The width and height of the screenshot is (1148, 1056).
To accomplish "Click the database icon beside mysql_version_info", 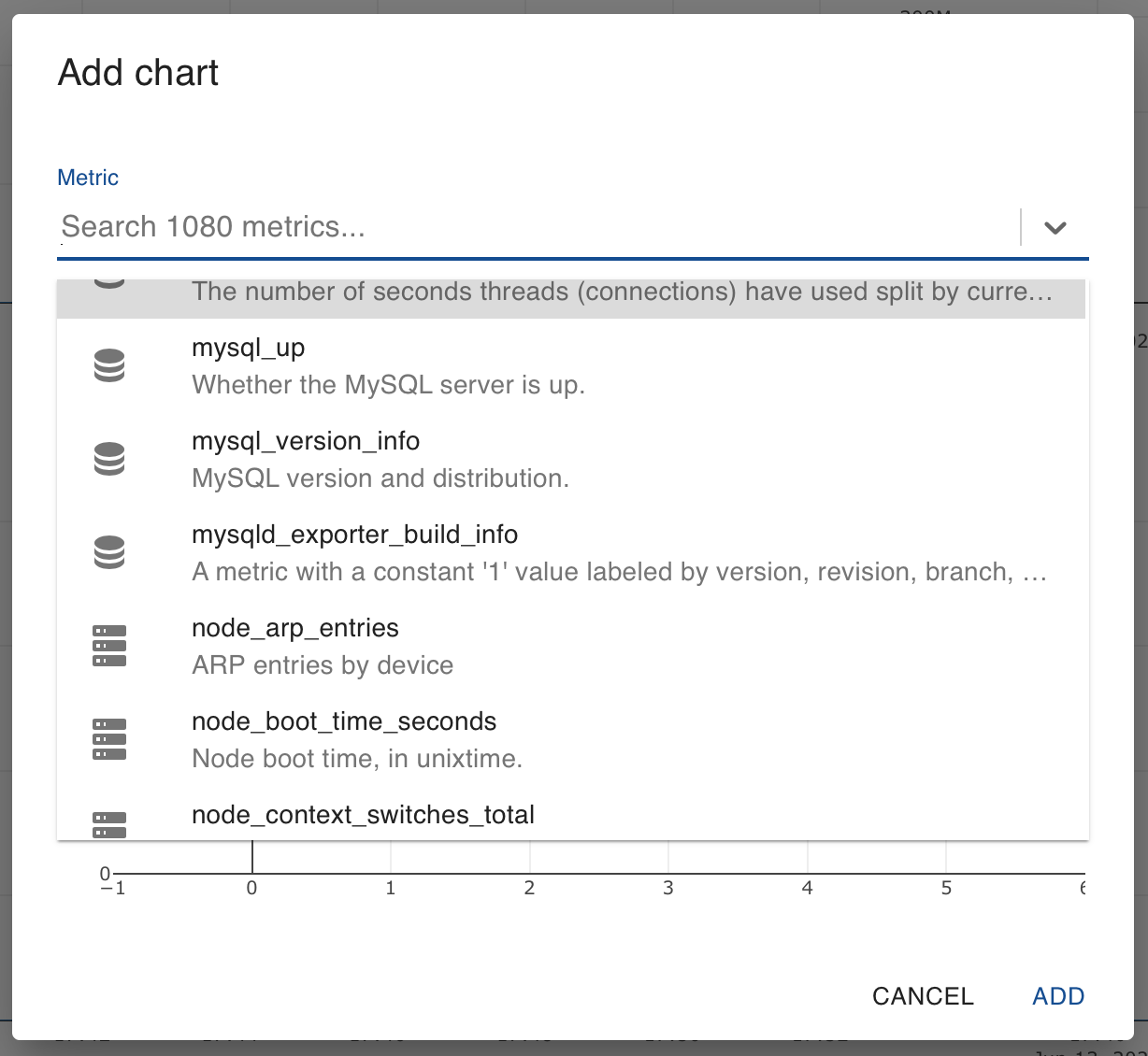I will coord(109,459).
